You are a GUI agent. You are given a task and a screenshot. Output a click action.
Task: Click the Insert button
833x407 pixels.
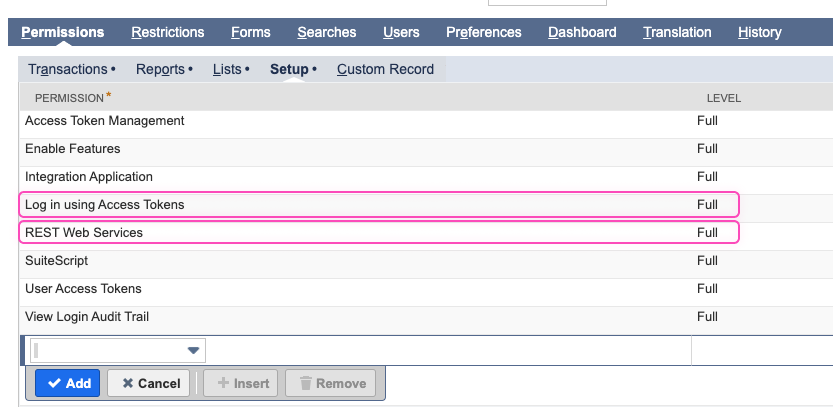[243, 383]
